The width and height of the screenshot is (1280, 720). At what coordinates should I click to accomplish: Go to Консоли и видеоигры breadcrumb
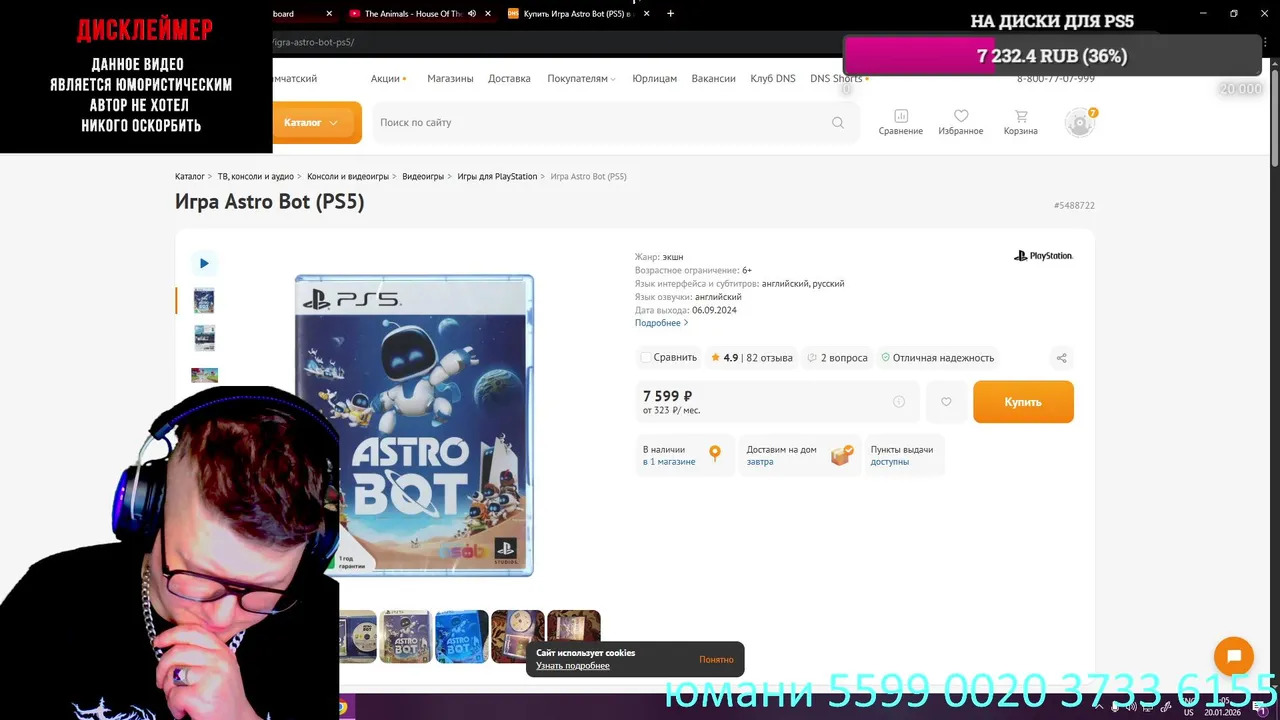(348, 177)
